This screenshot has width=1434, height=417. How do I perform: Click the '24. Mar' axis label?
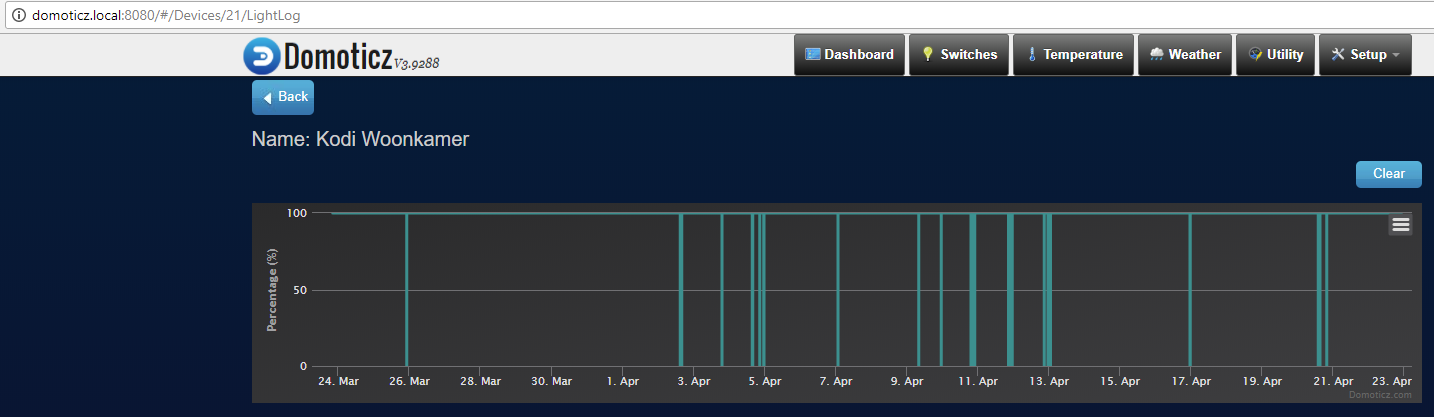coord(338,381)
